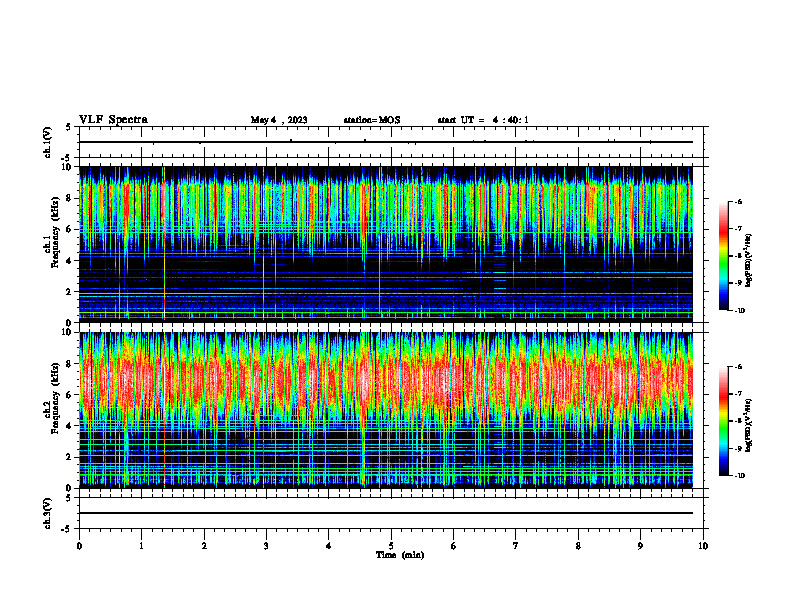Image resolution: width=792 pixels, height=612 pixels.
Task: Click the ch.3 voltage waveform trace
Action: pos(386,513)
